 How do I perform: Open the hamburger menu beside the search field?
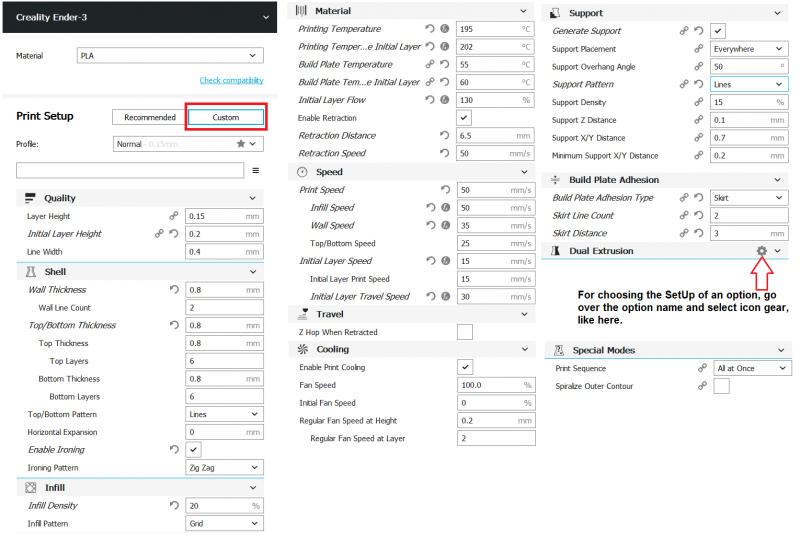255,170
